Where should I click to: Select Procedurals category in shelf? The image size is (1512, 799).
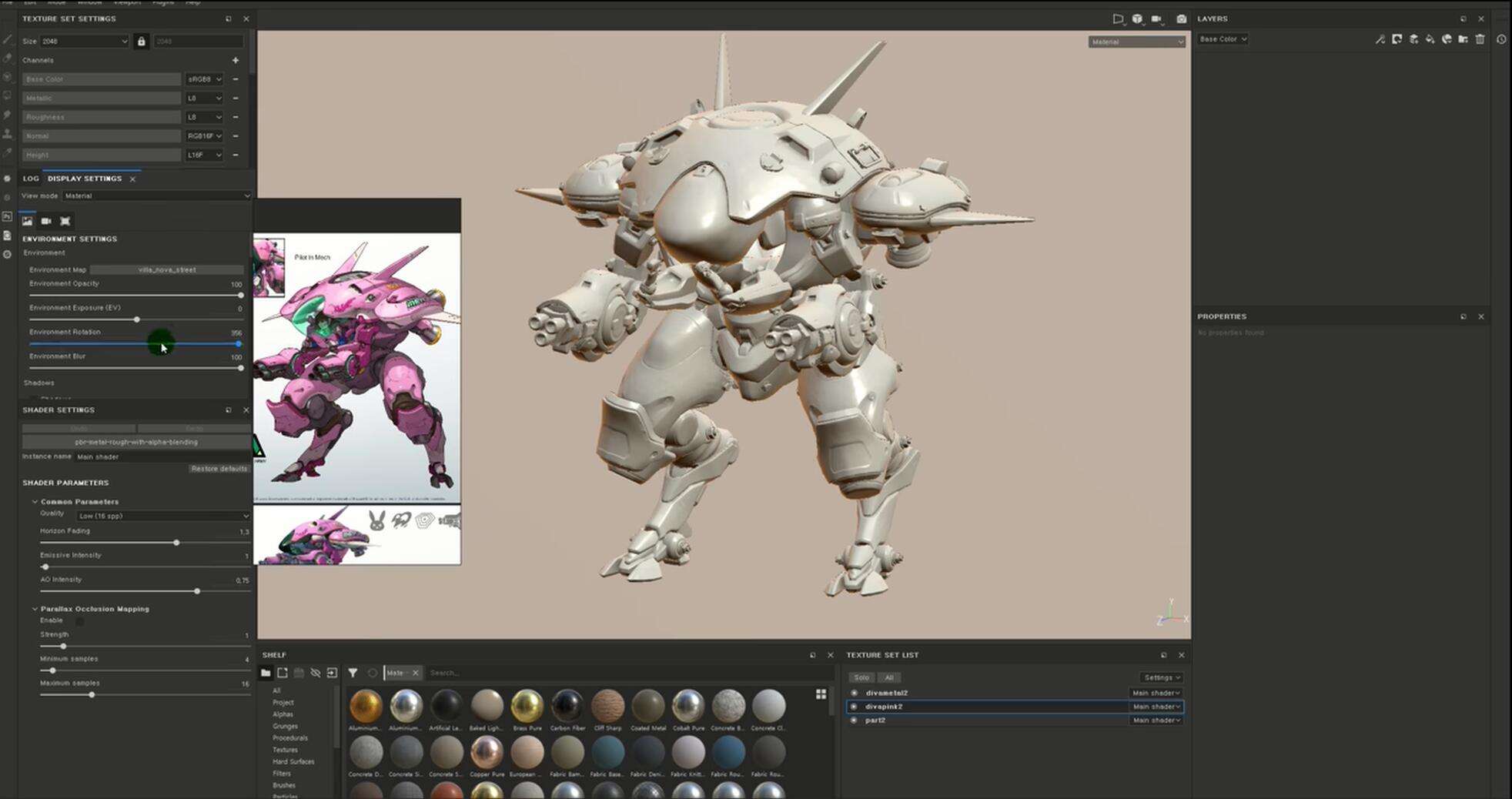pyautogui.click(x=290, y=737)
